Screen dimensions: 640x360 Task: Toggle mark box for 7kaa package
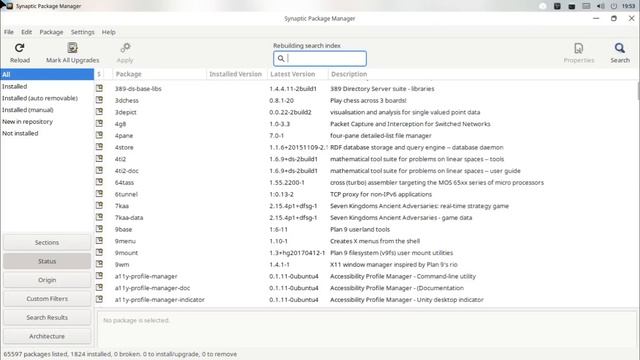point(99,205)
